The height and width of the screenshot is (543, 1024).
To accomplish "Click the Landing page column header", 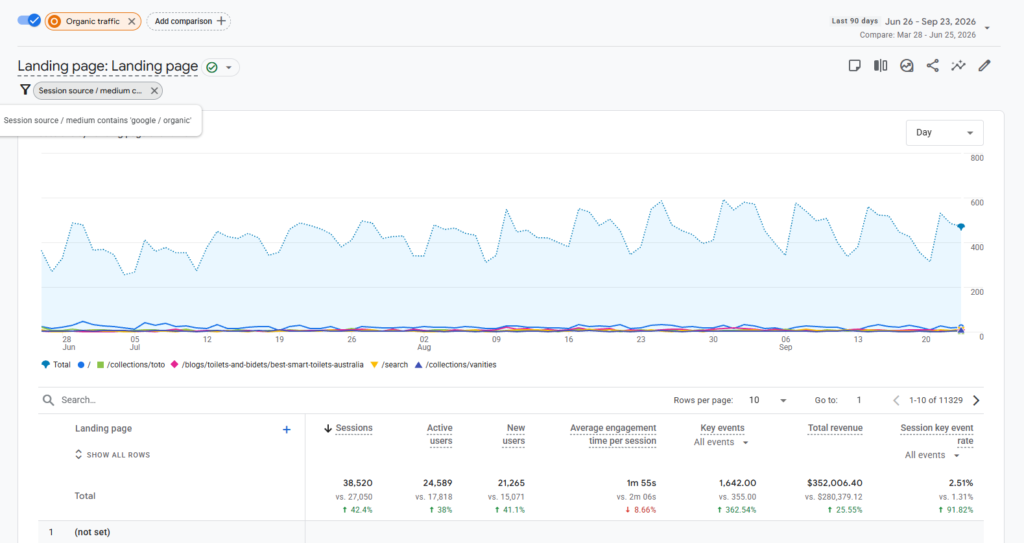I will [103, 429].
